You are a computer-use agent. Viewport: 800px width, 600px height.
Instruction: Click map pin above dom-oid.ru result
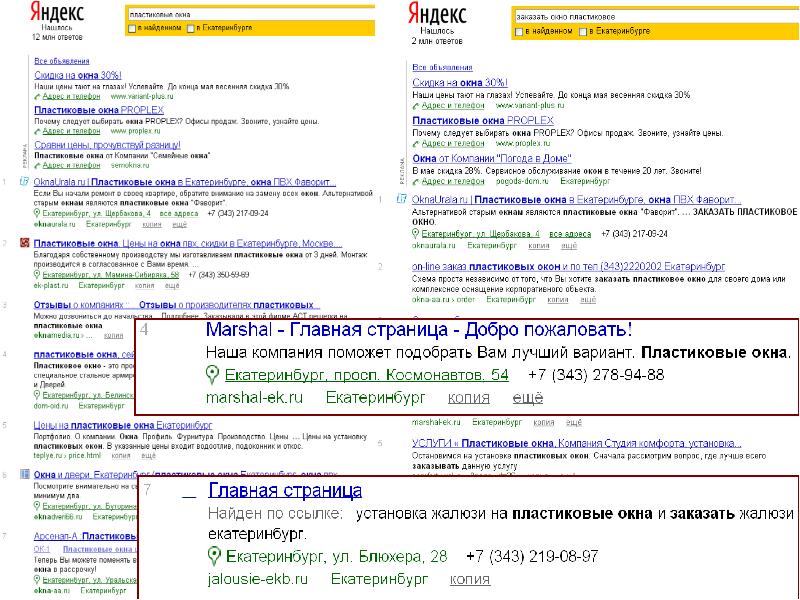tap(37, 395)
